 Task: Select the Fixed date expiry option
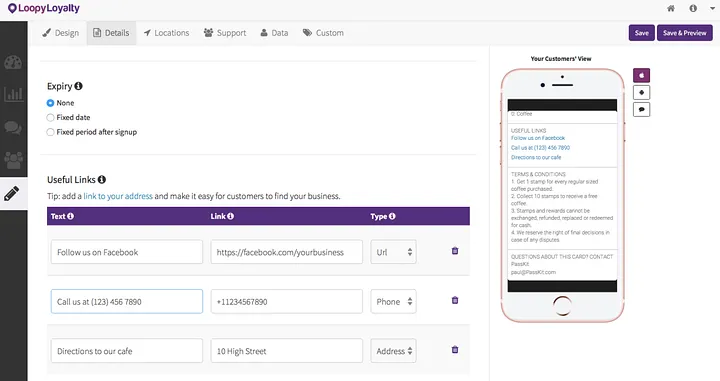click(x=51, y=118)
